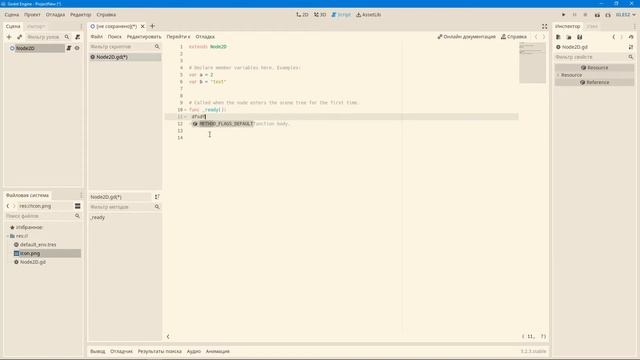The width and height of the screenshot is (640, 360).
Task: Switch to 2D workspace
Action: tap(302, 15)
